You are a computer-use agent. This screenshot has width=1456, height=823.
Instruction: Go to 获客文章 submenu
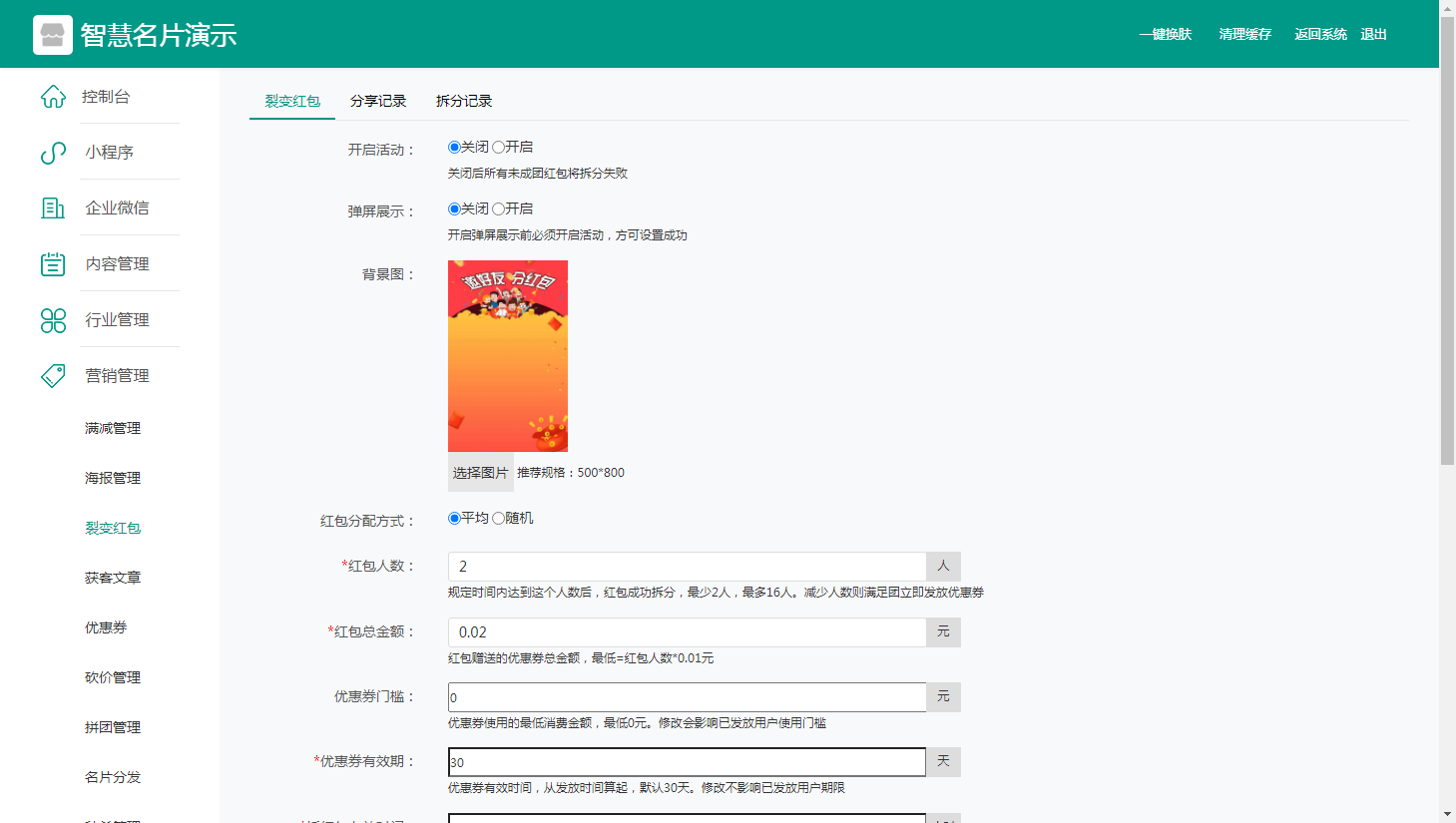(113, 578)
